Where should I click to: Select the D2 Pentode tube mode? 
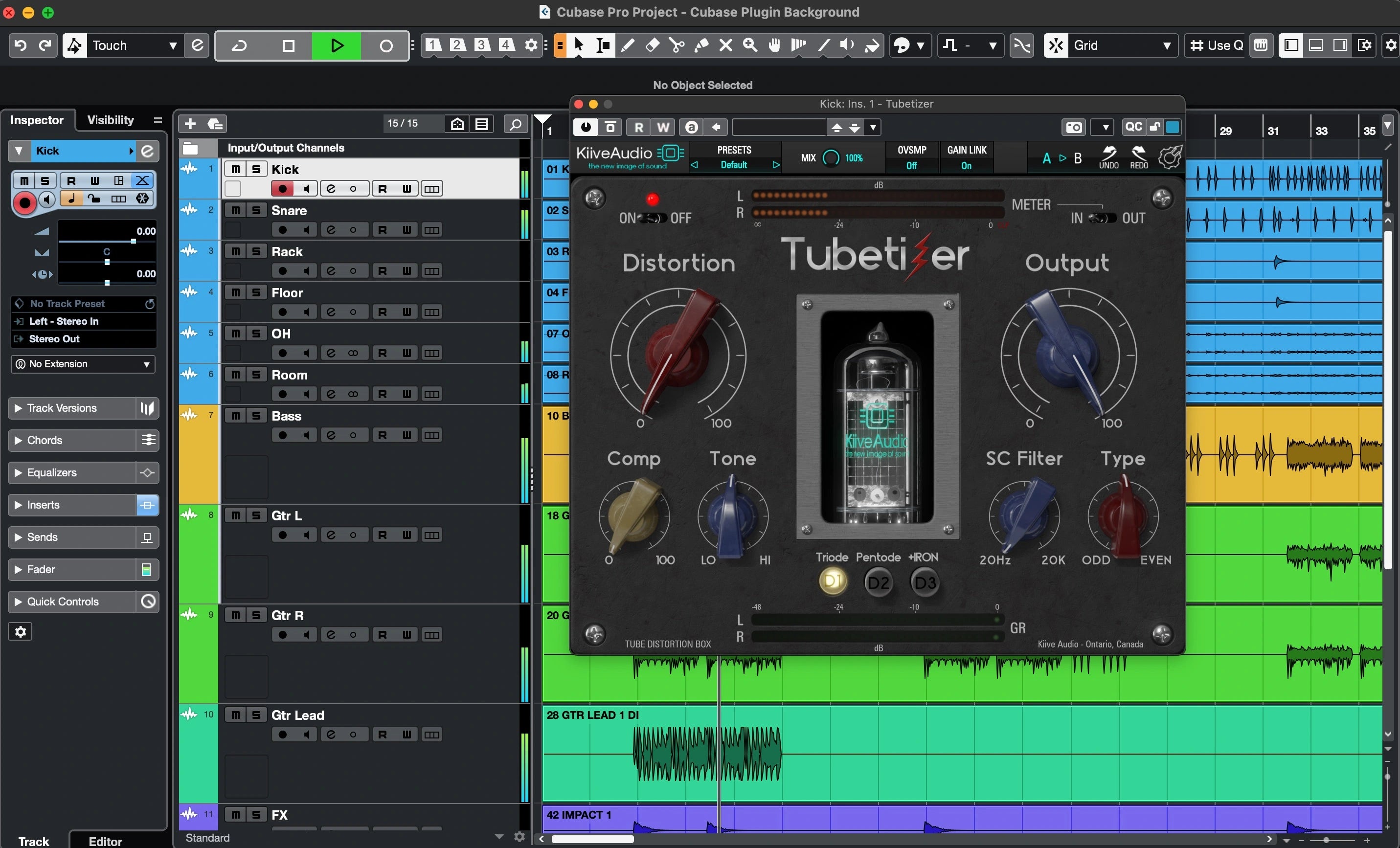click(x=879, y=583)
